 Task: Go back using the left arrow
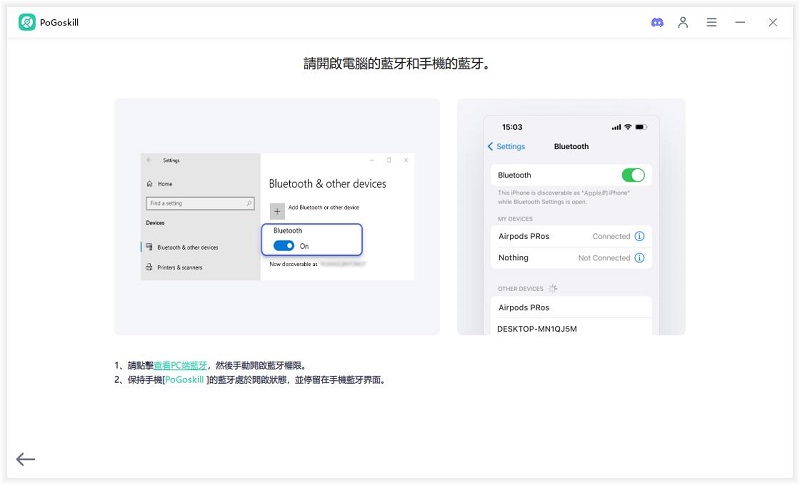pos(26,459)
